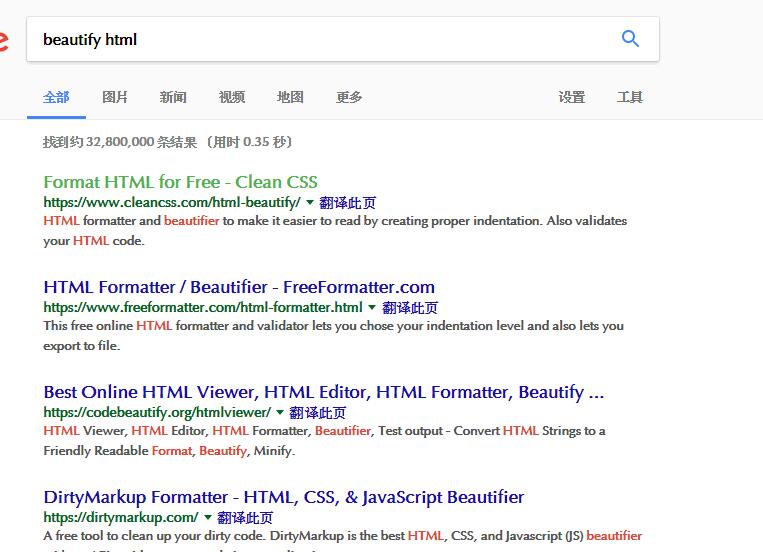Open 工具 search tools
The width and height of the screenshot is (763, 552).
click(x=630, y=97)
